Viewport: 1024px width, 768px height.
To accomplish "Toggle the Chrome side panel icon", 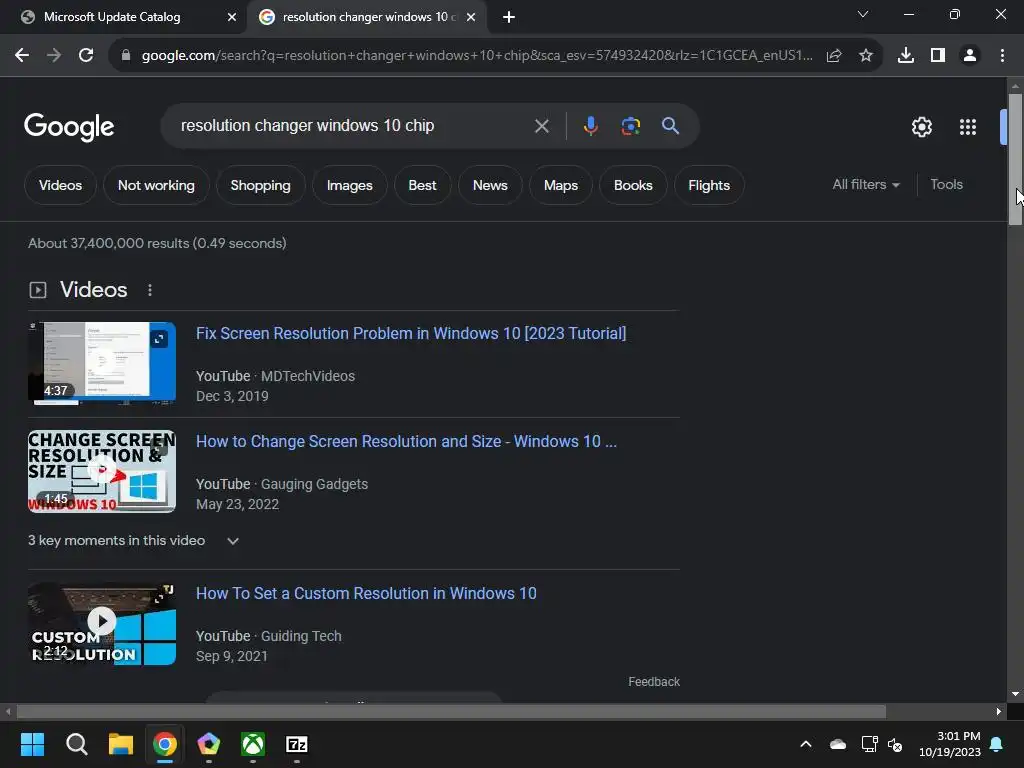I will [x=938, y=56].
